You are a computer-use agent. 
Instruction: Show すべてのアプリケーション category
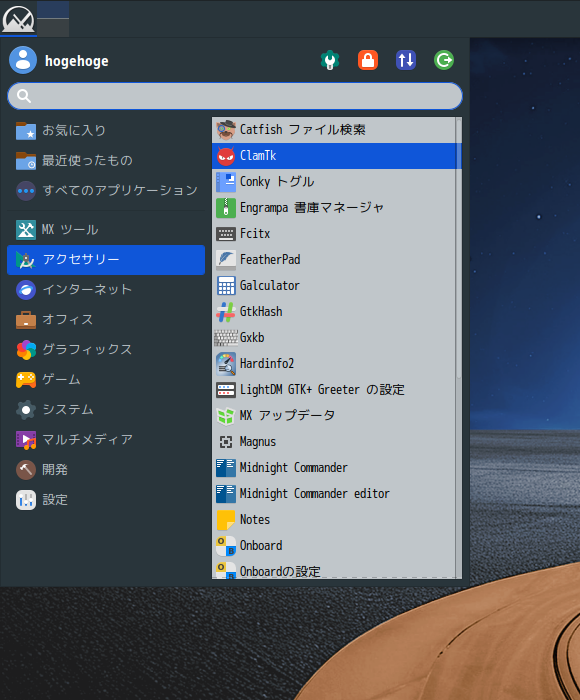pos(106,190)
